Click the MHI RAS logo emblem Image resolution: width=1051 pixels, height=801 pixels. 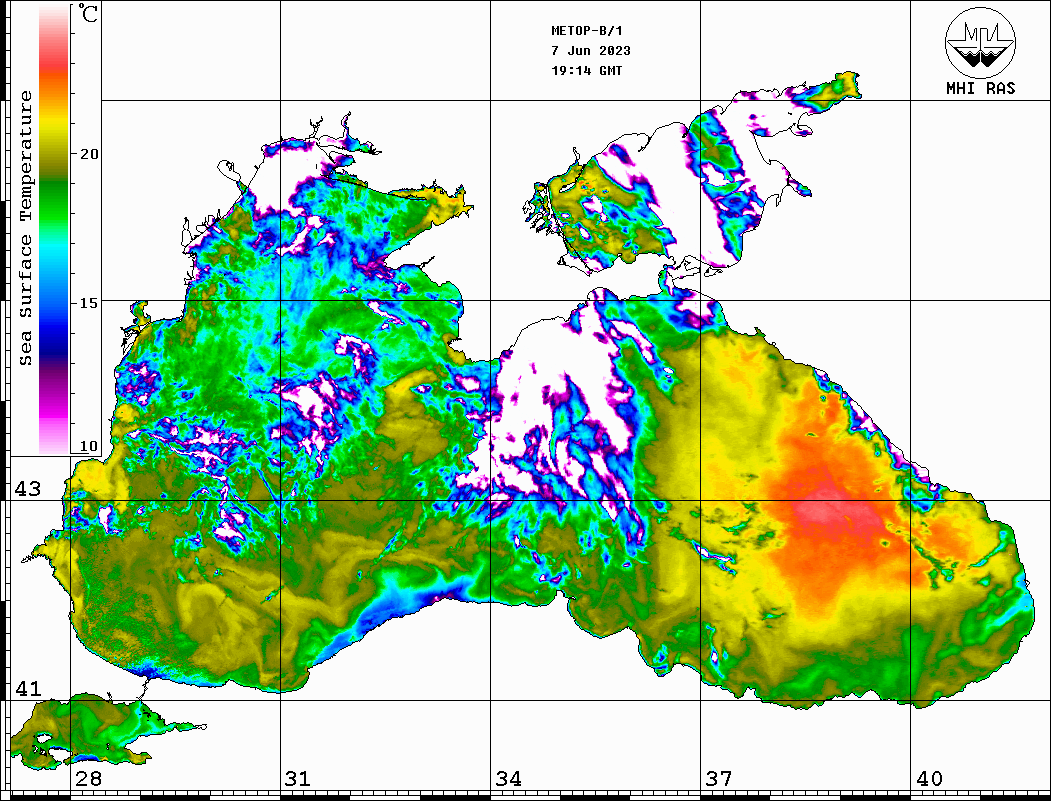pos(980,42)
